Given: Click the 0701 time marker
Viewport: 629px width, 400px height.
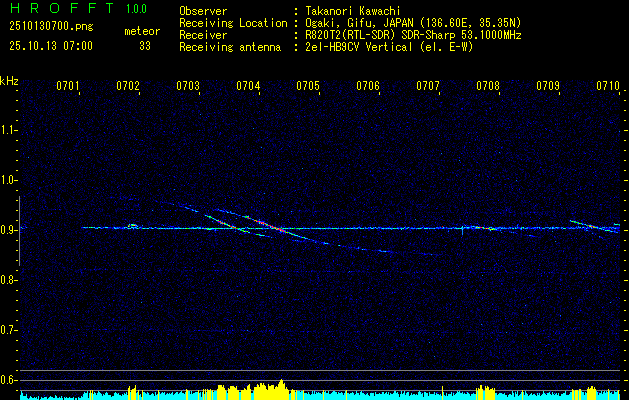Looking at the screenshot, I should [x=67, y=86].
